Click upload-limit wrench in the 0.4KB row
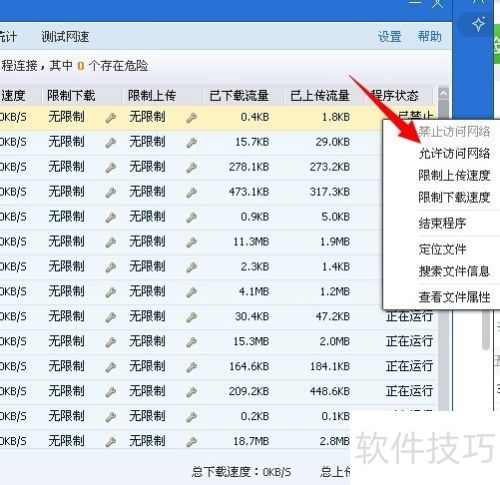This screenshot has width=500, height=485. (x=191, y=118)
